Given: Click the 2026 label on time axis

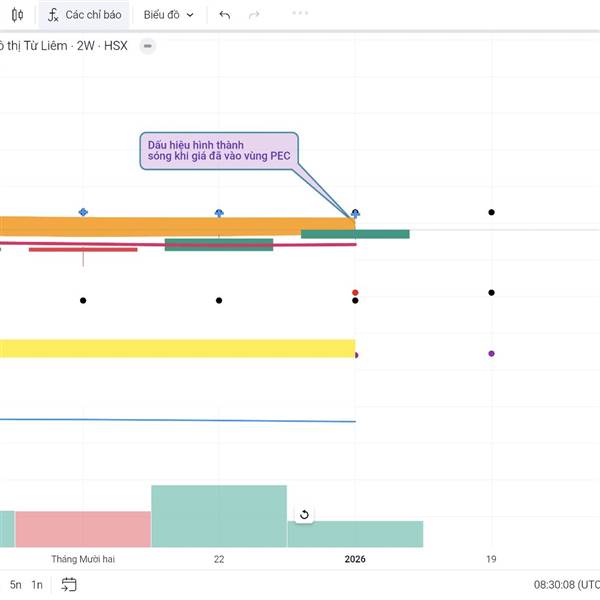Looking at the screenshot, I should click(x=355, y=559).
